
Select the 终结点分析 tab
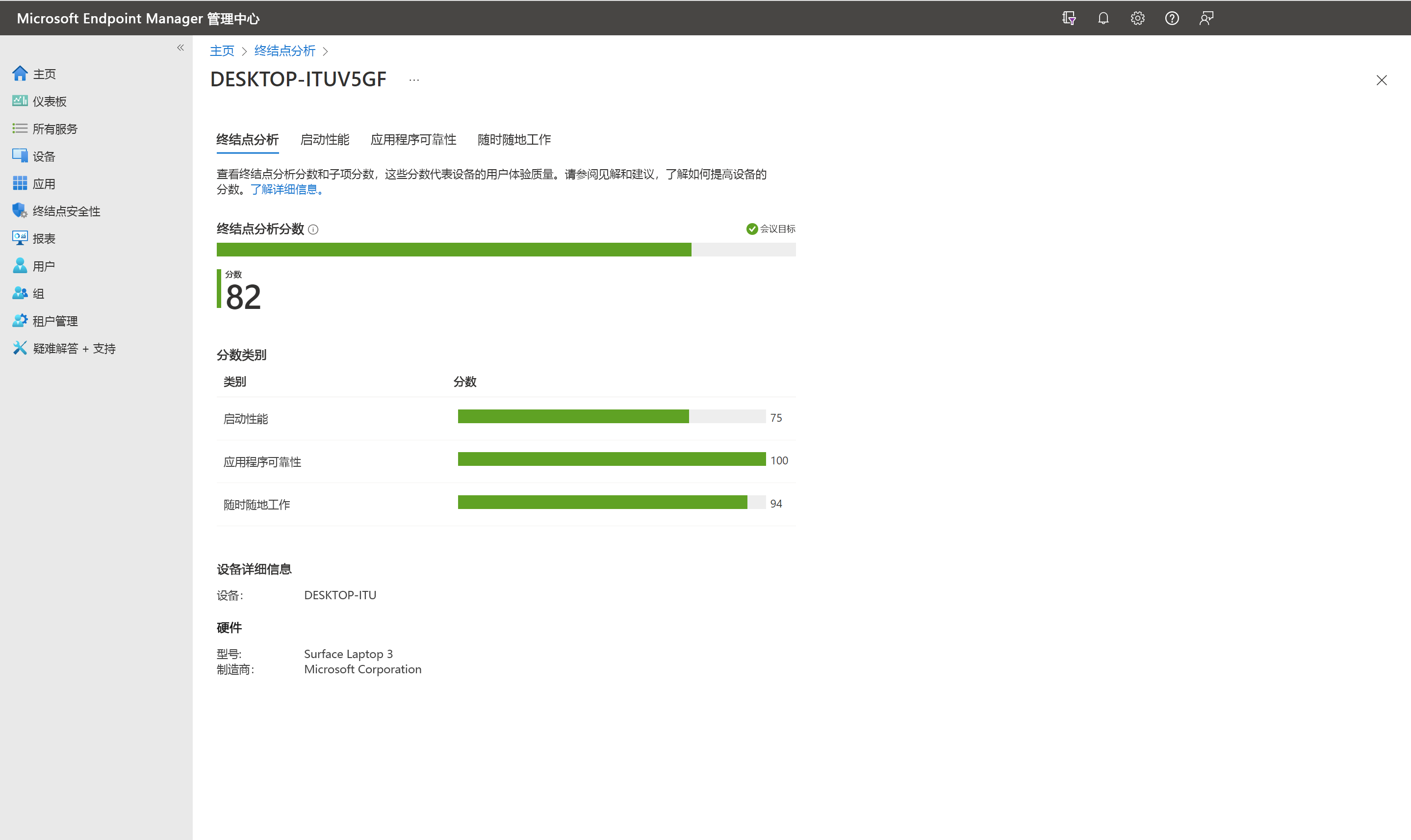(247, 139)
